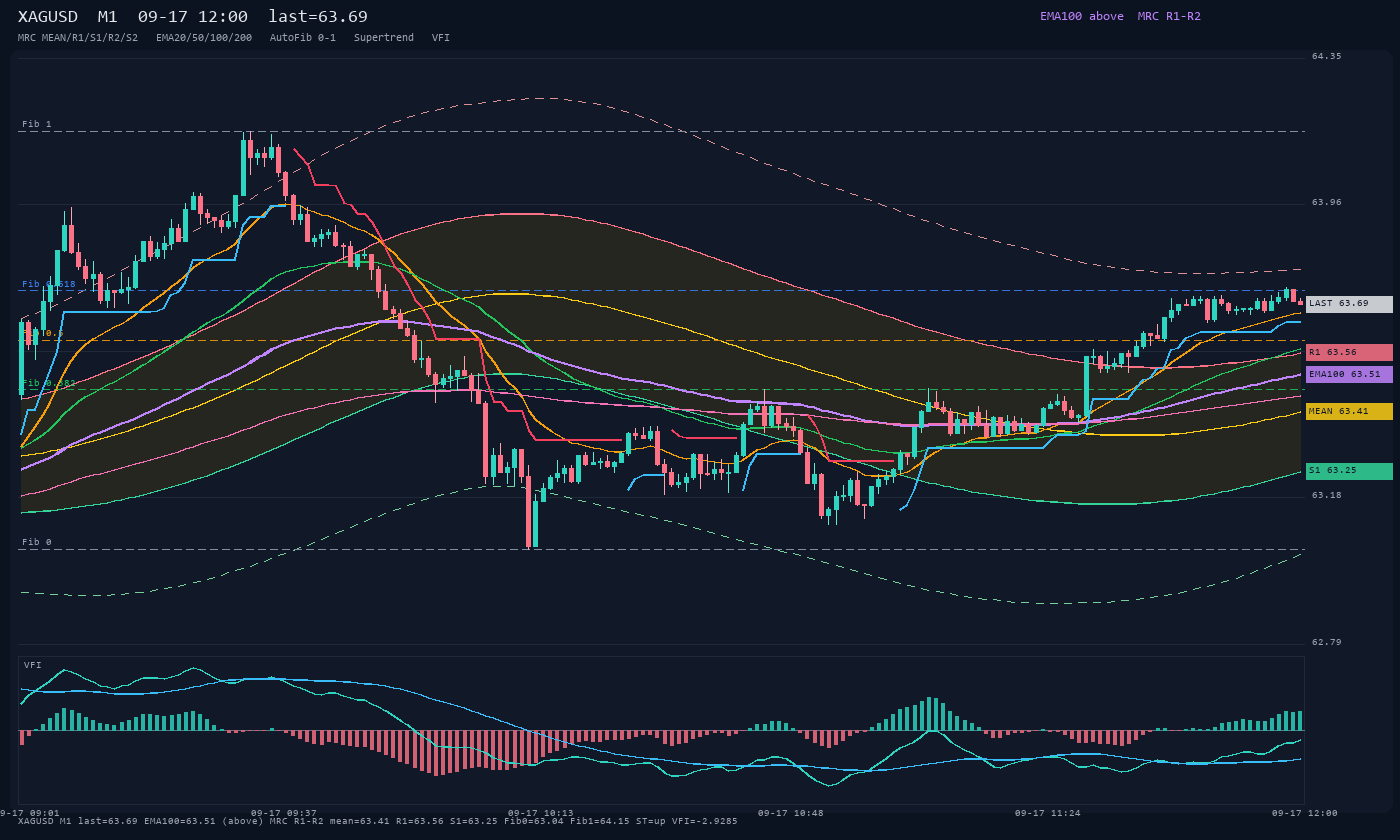Click the 'AutoFib 0-1' legend entry

pos(303,37)
